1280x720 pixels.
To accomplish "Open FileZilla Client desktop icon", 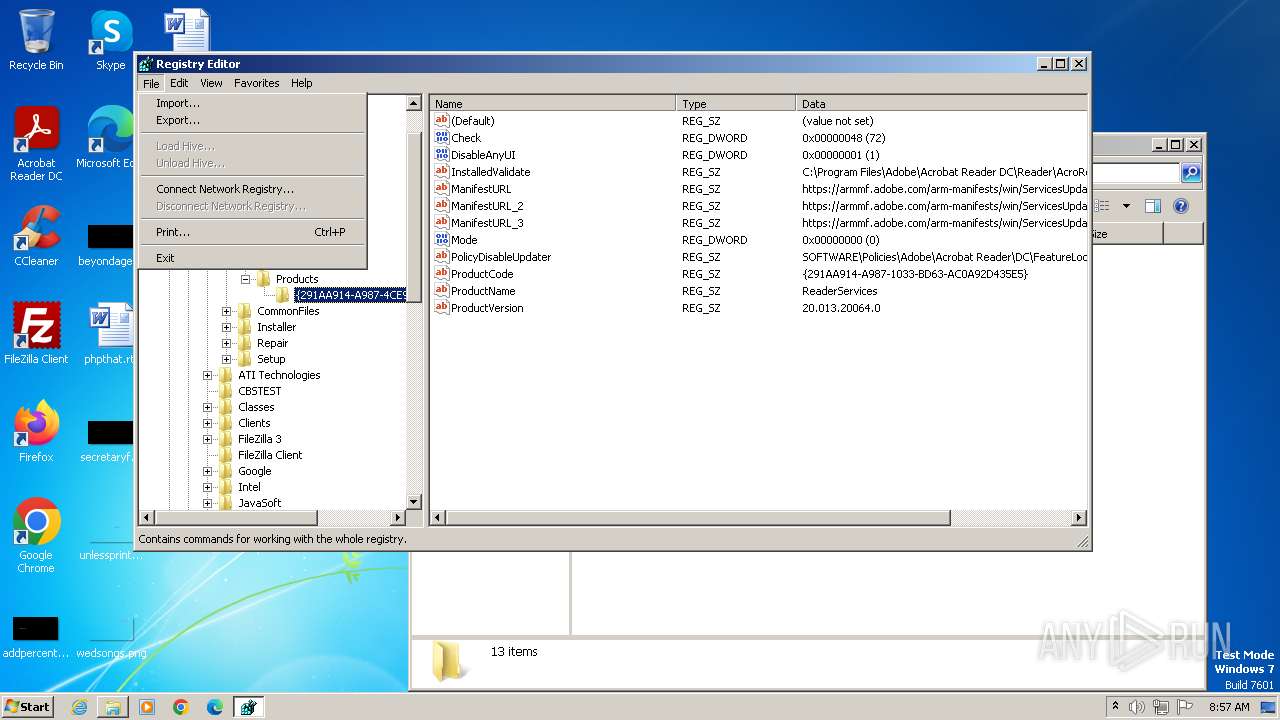I will (x=36, y=333).
